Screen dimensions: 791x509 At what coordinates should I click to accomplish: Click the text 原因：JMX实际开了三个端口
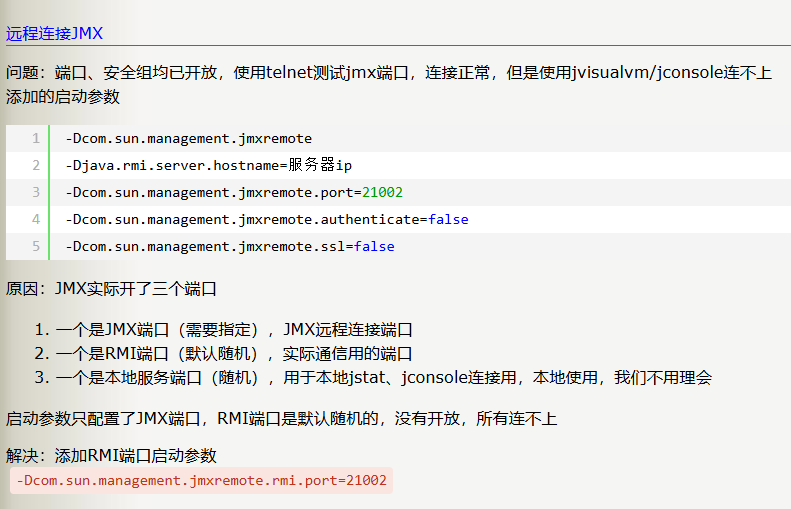click(111, 289)
